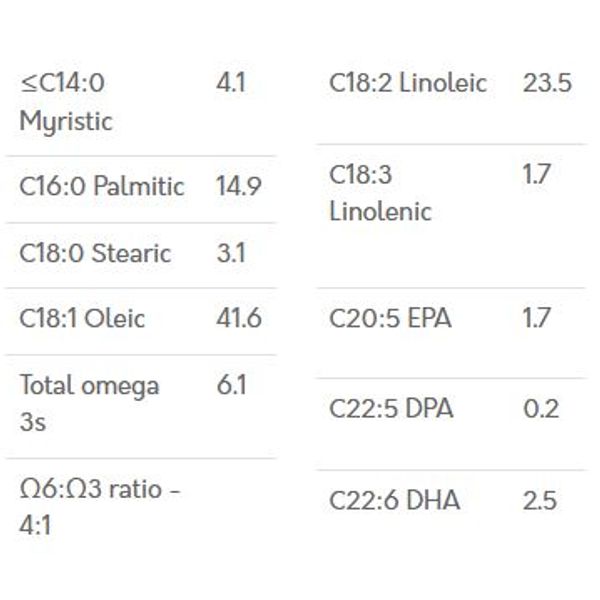The height and width of the screenshot is (600, 600).
Task: Click the Total omega 3s label
Action: click(x=89, y=403)
